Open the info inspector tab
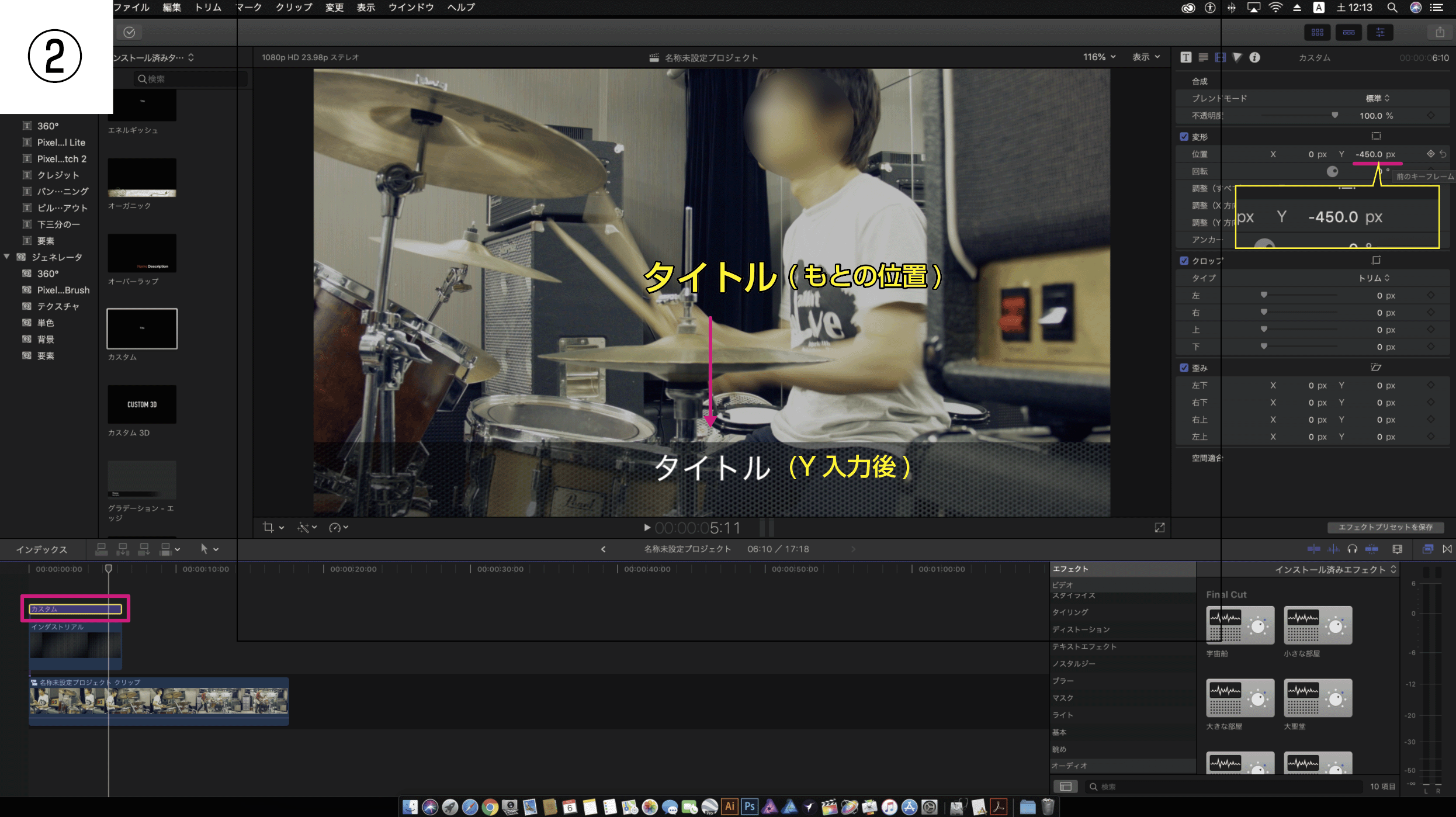This screenshot has height=817, width=1456. [x=1254, y=57]
